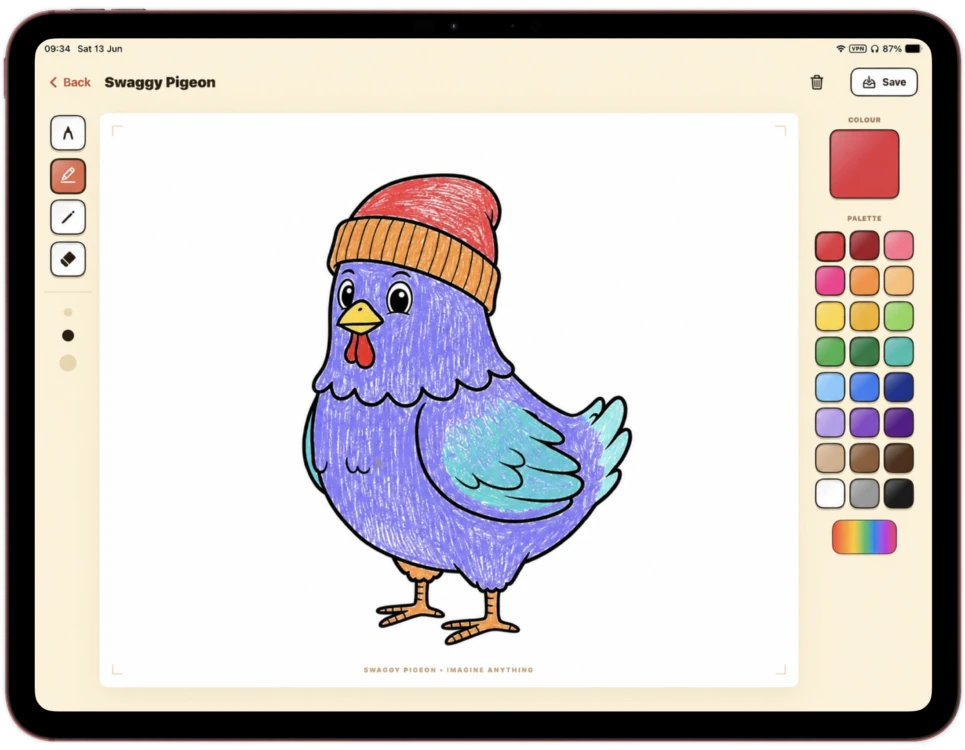Open the current colour preview square

click(x=864, y=164)
